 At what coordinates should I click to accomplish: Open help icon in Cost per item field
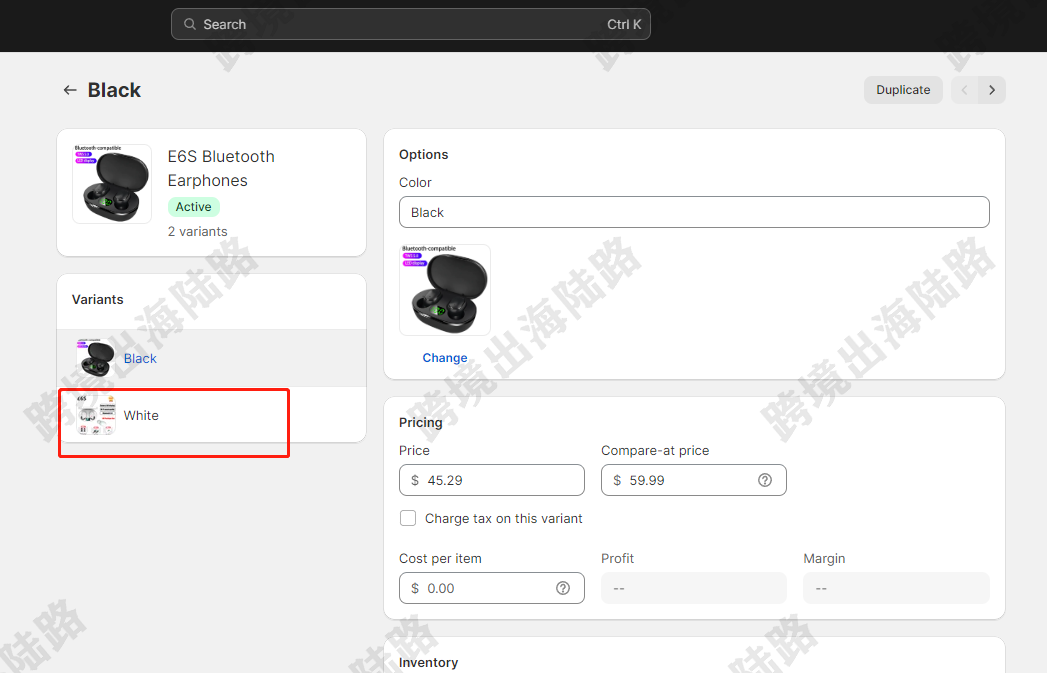click(x=563, y=588)
